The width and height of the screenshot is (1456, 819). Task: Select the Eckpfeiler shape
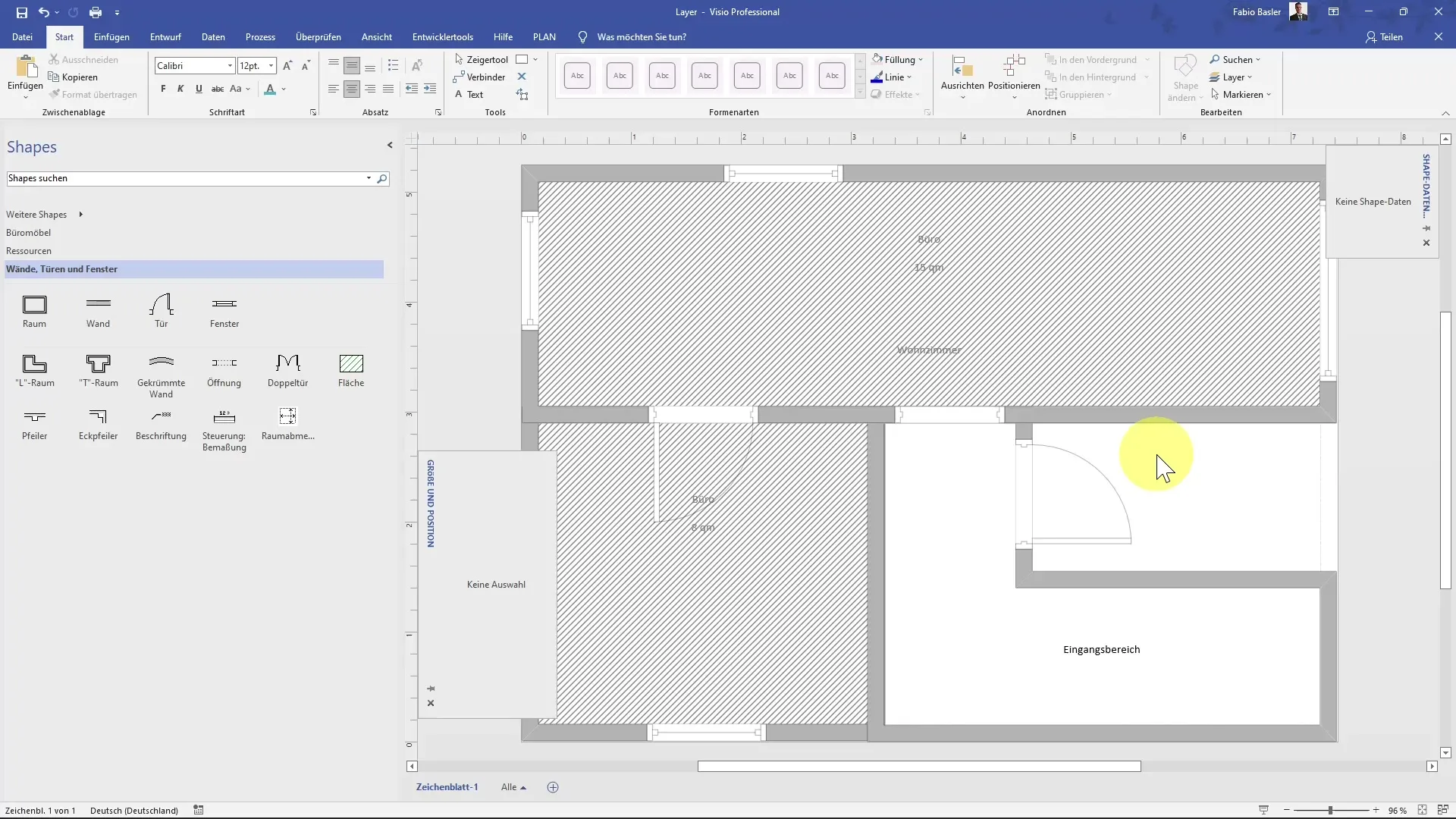[98, 425]
